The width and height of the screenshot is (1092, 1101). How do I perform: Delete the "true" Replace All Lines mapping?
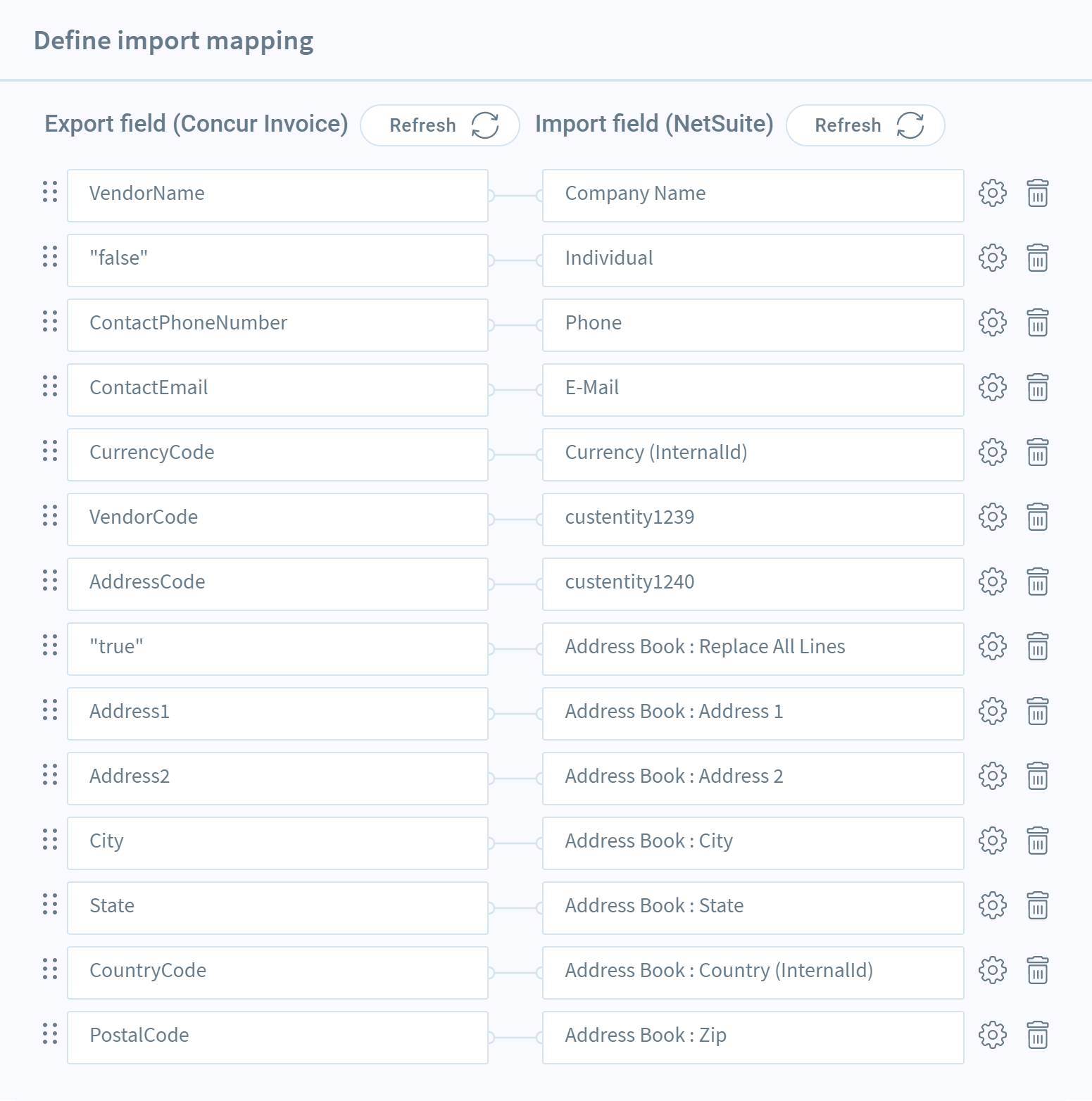coord(1038,646)
